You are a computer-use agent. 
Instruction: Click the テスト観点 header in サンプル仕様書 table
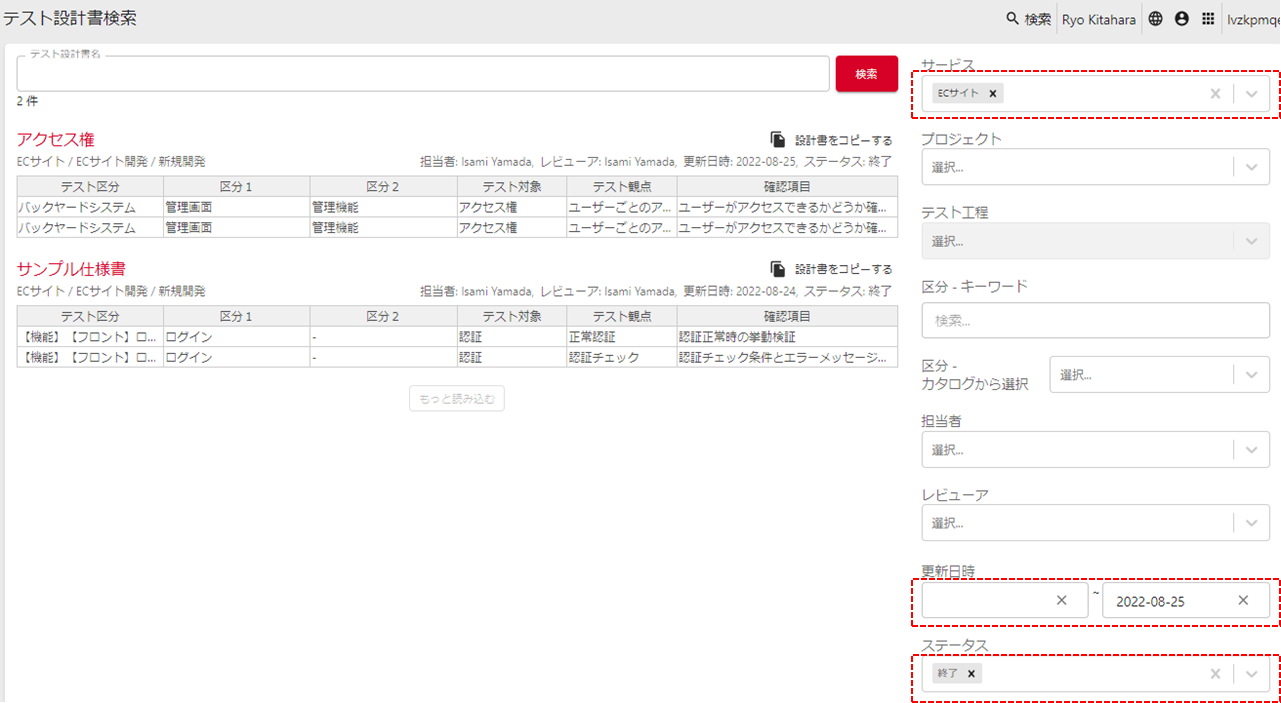click(x=621, y=316)
